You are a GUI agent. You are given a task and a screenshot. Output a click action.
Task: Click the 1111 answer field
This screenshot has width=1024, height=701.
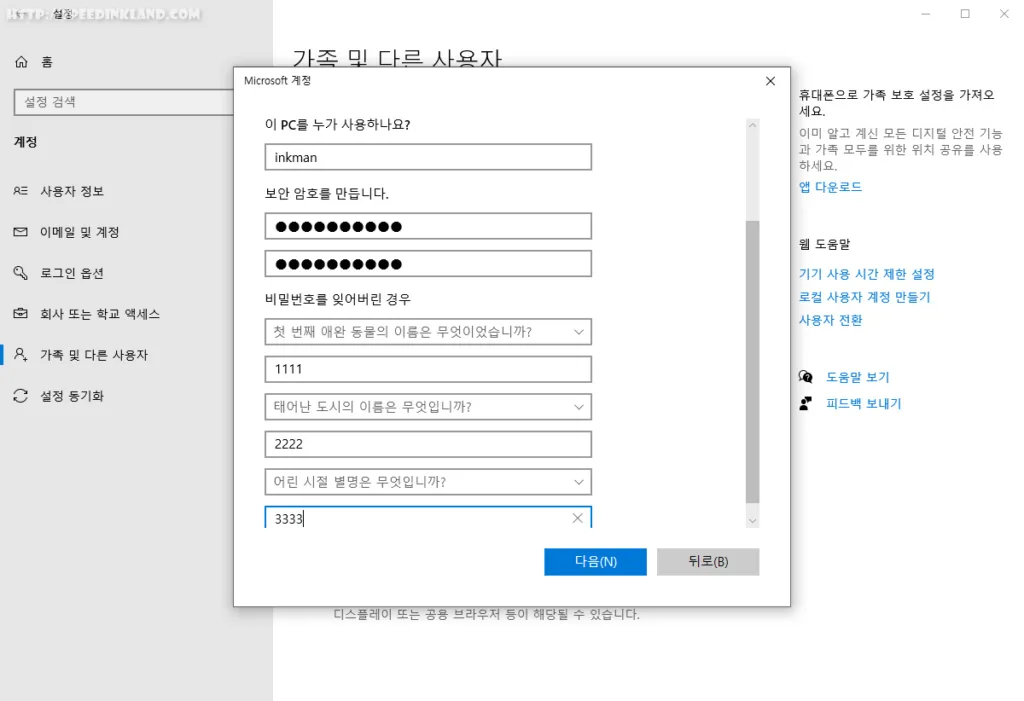click(x=428, y=369)
